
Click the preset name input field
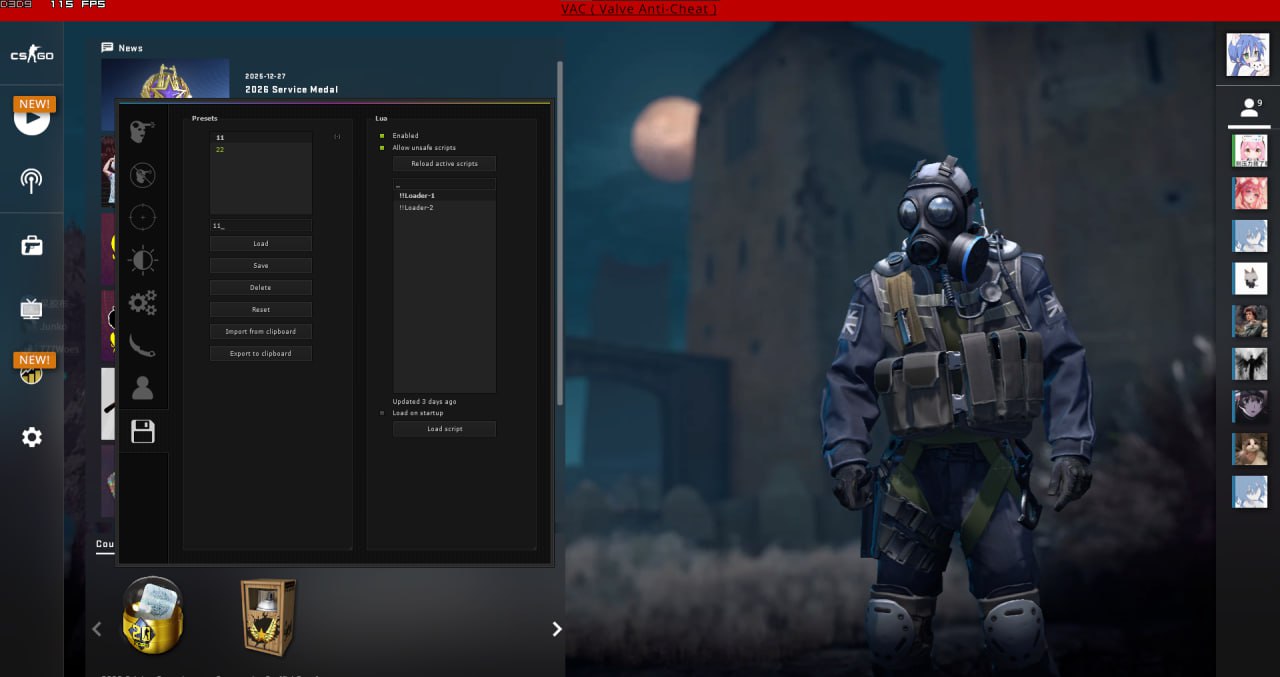click(260, 226)
